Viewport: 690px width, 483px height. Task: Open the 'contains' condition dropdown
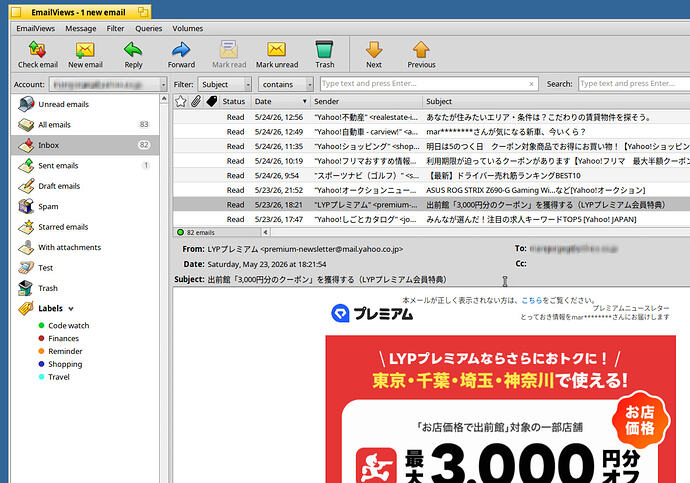click(286, 84)
